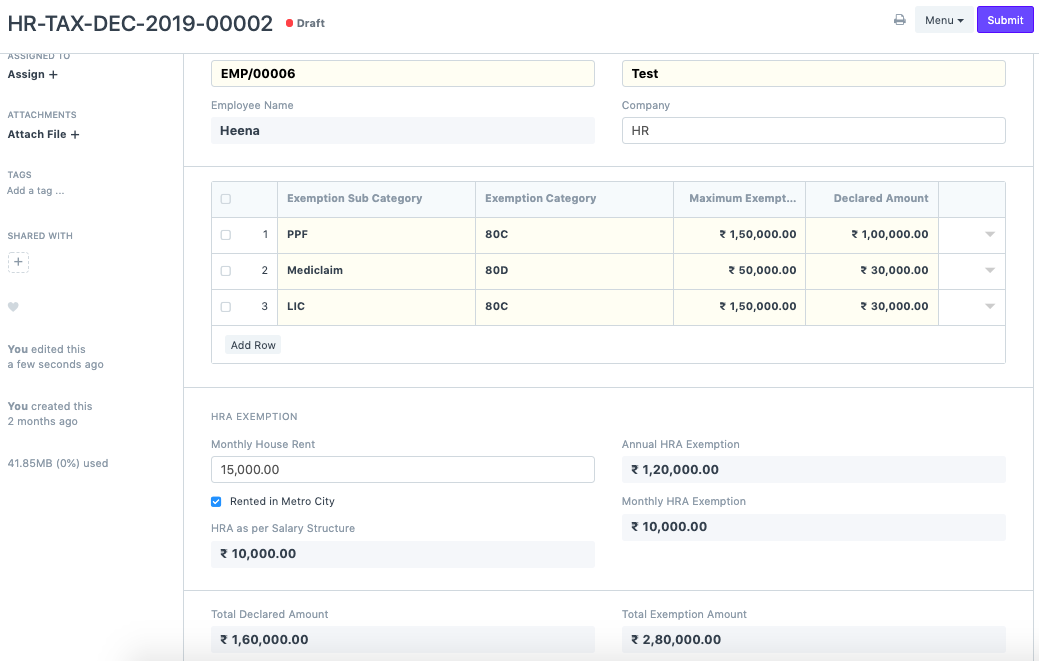Click the Monthly House Rent field
The width and height of the screenshot is (1039, 661).
pyautogui.click(x=402, y=470)
